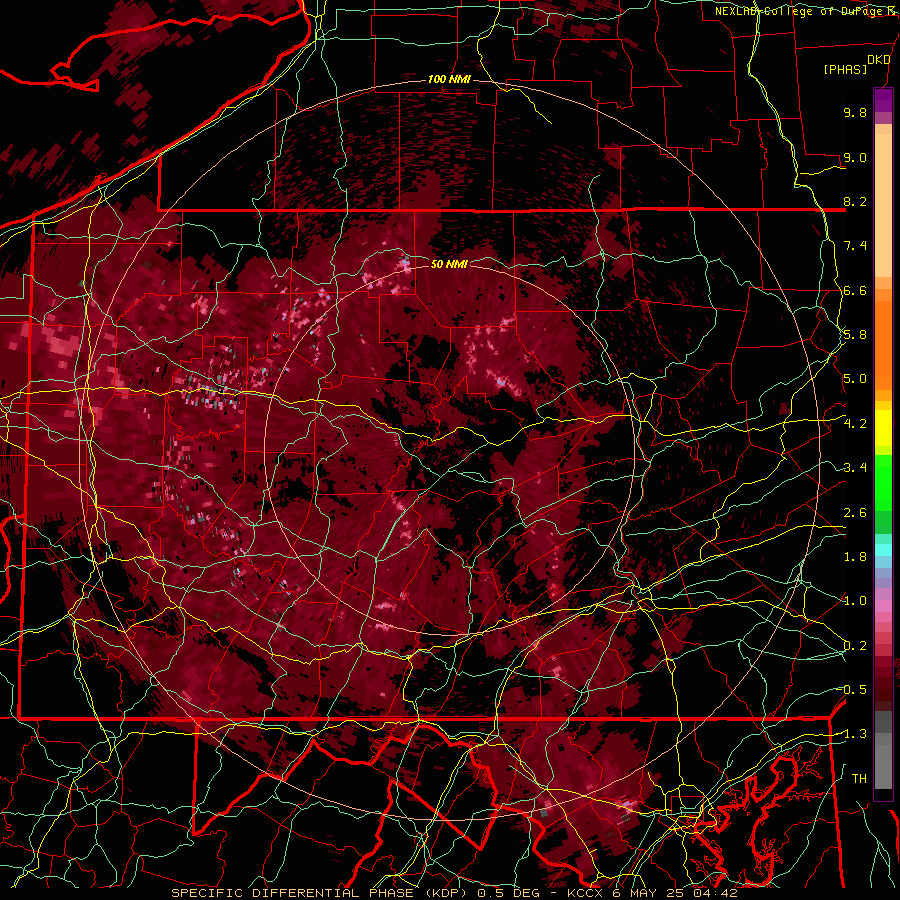This screenshot has height=900, width=900.
Task: Click the 1.3 scale value near the bottom
Action: pos(853,734)
